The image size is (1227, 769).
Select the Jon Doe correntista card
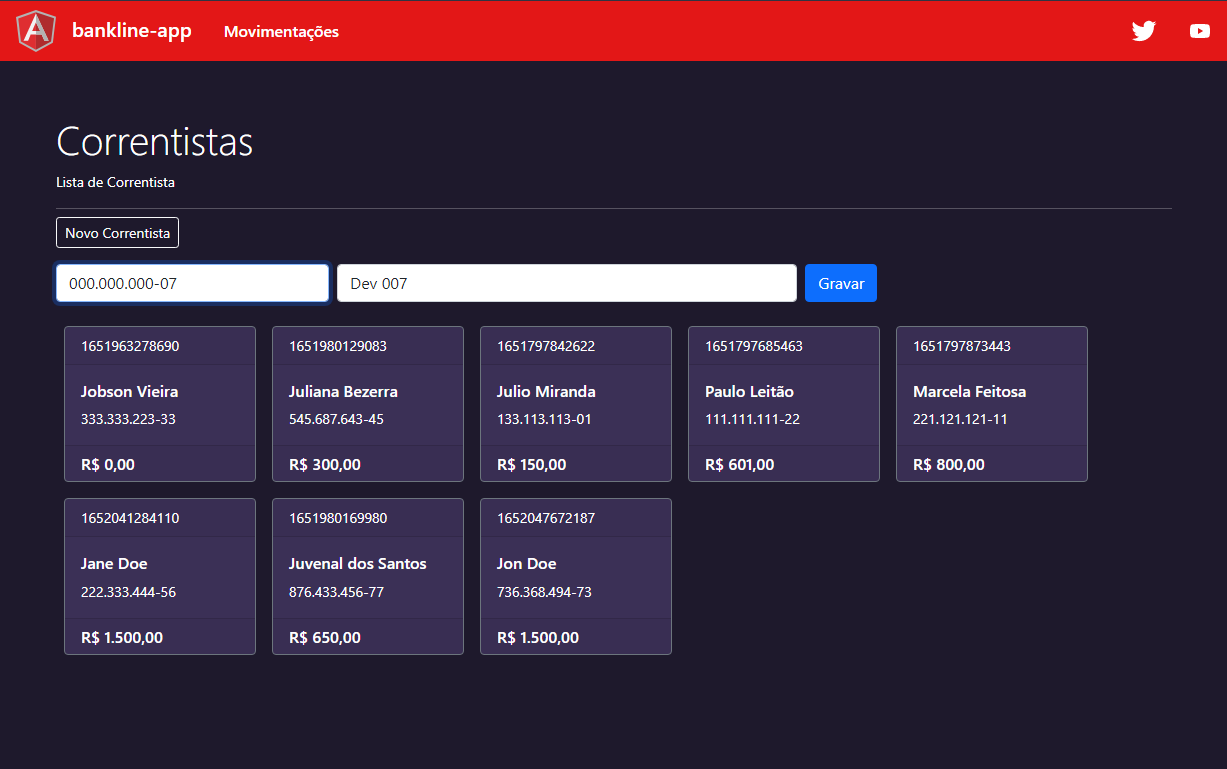point(576,576)
